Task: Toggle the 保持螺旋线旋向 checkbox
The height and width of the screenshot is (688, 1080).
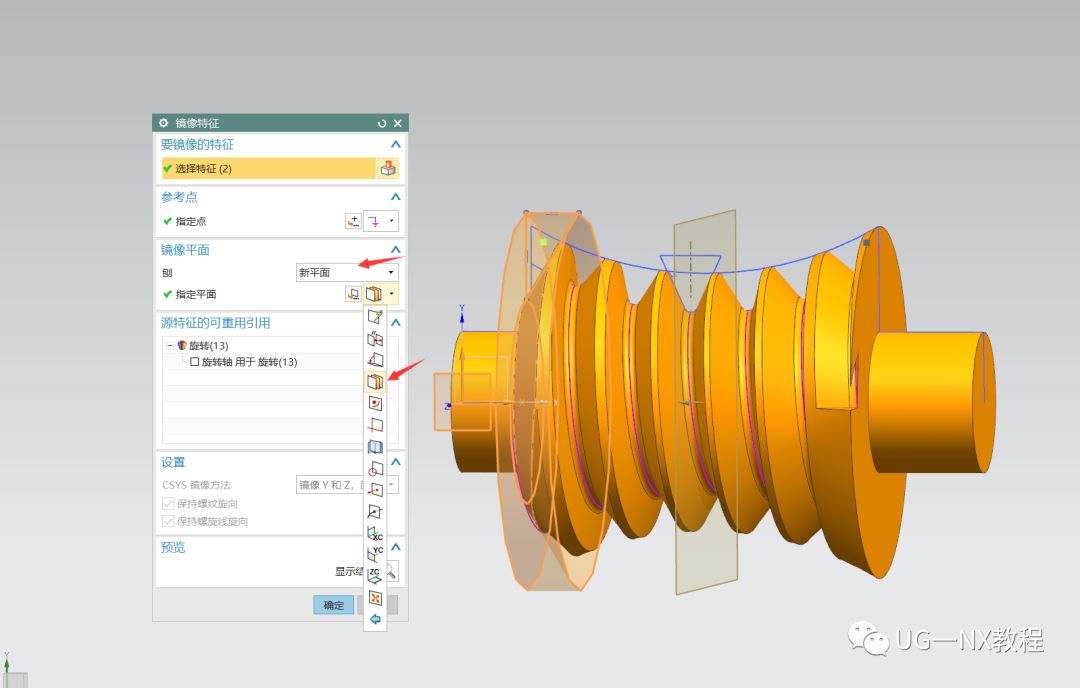Action: (x=168, y=521)
